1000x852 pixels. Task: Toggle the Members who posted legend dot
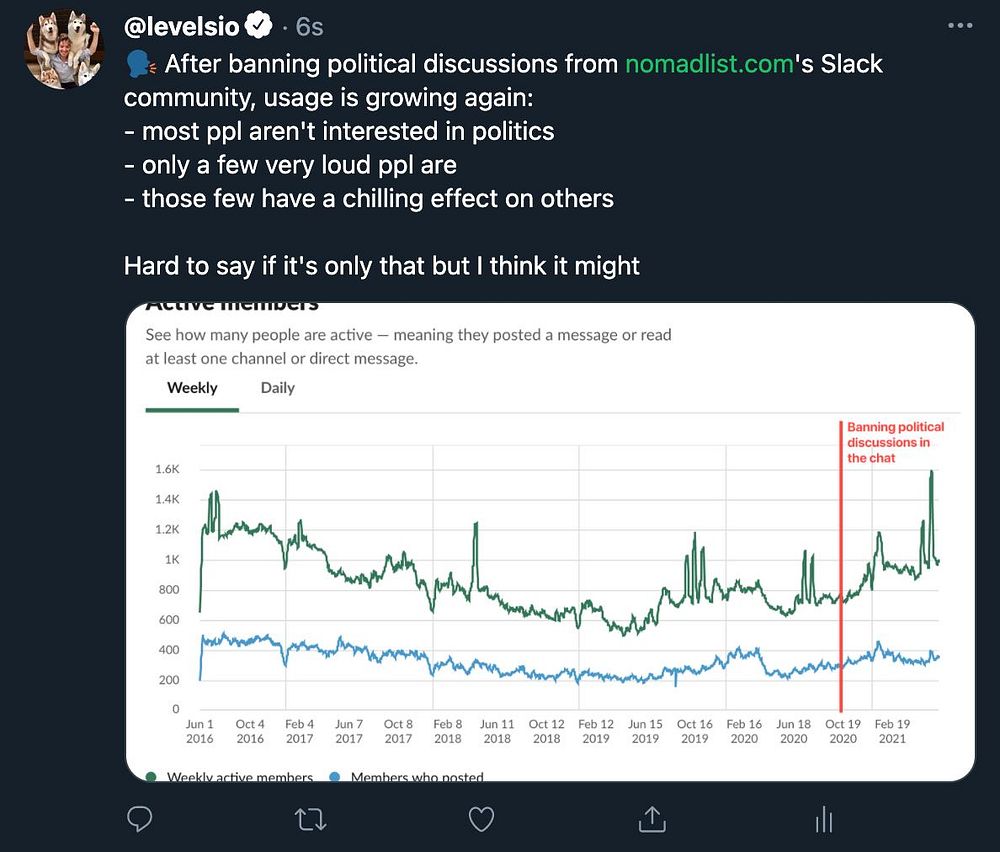tap(335, 776)
